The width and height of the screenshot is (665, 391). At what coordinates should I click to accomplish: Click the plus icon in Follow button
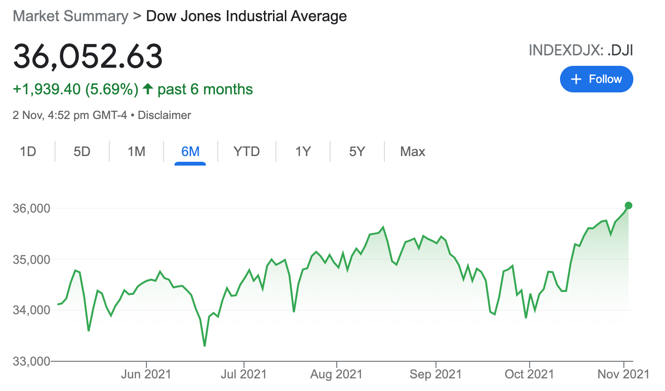[576, 79]
